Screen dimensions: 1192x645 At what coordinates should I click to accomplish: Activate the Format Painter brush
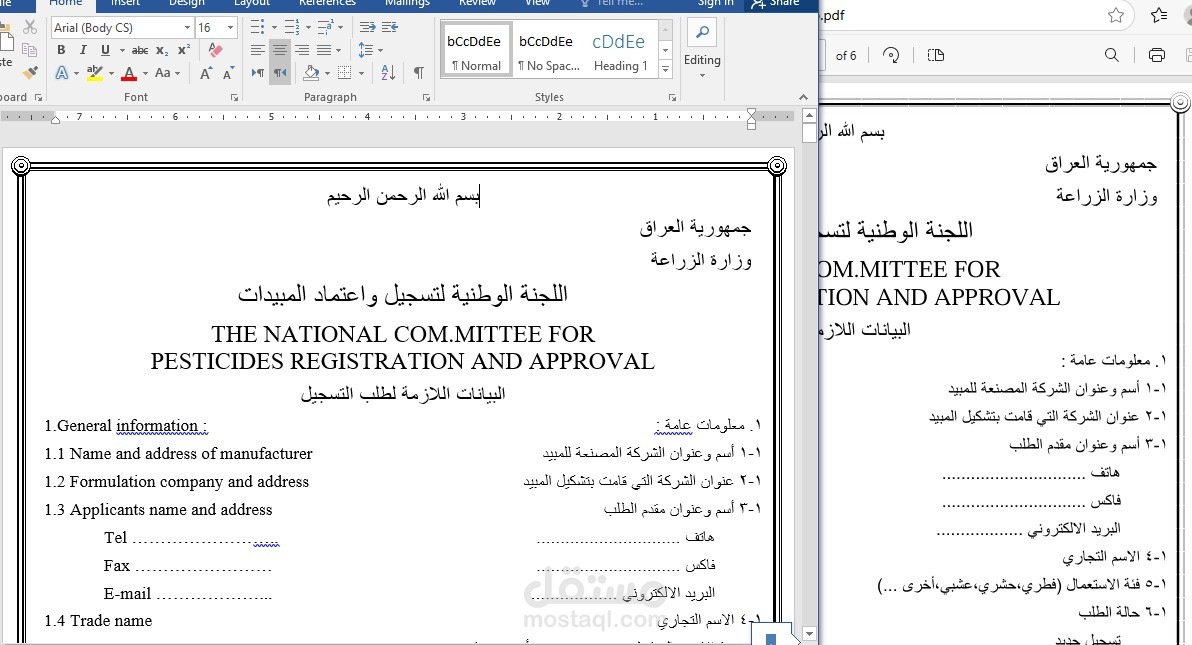30,73
